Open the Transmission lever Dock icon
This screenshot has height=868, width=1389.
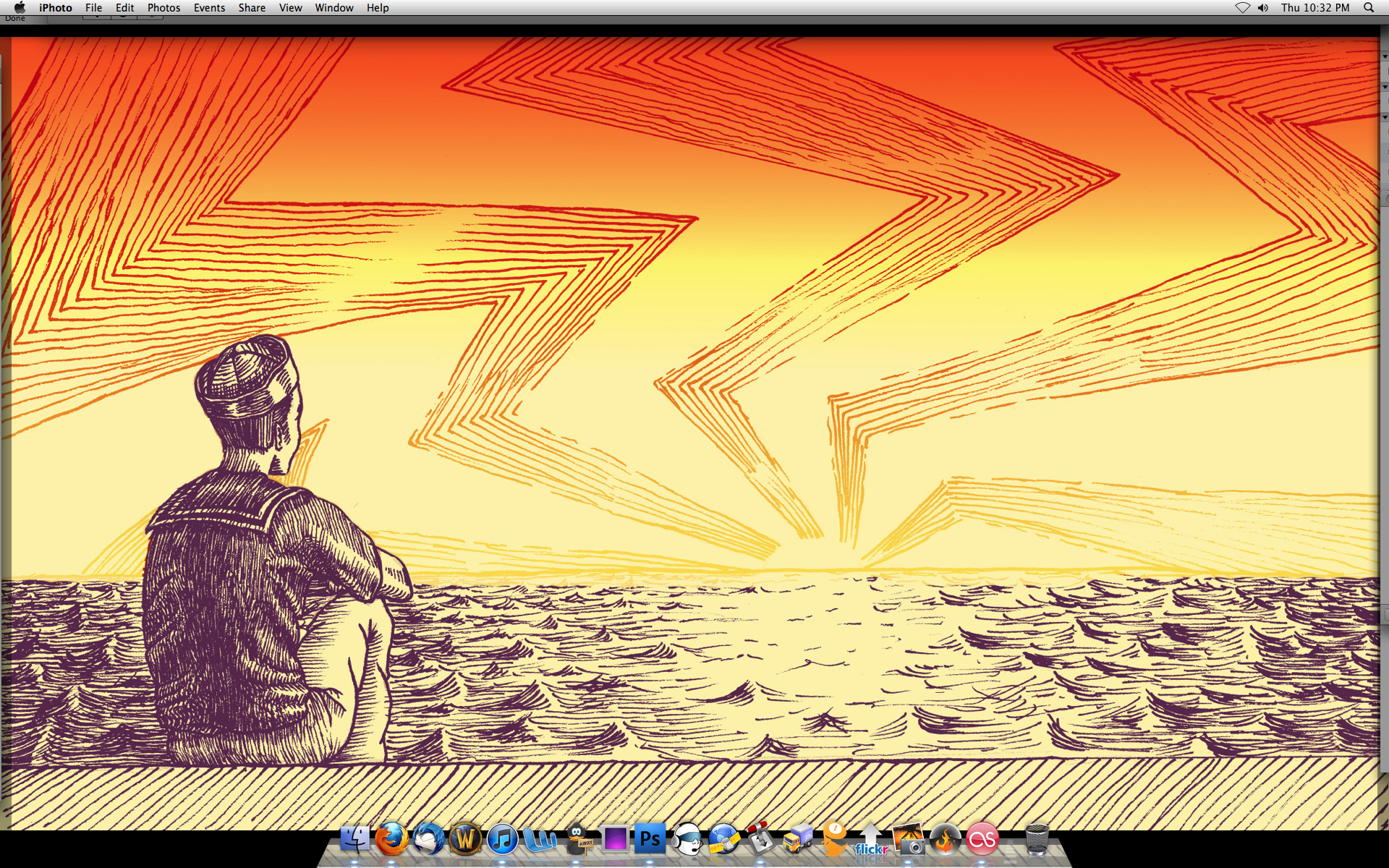[760, 839]
